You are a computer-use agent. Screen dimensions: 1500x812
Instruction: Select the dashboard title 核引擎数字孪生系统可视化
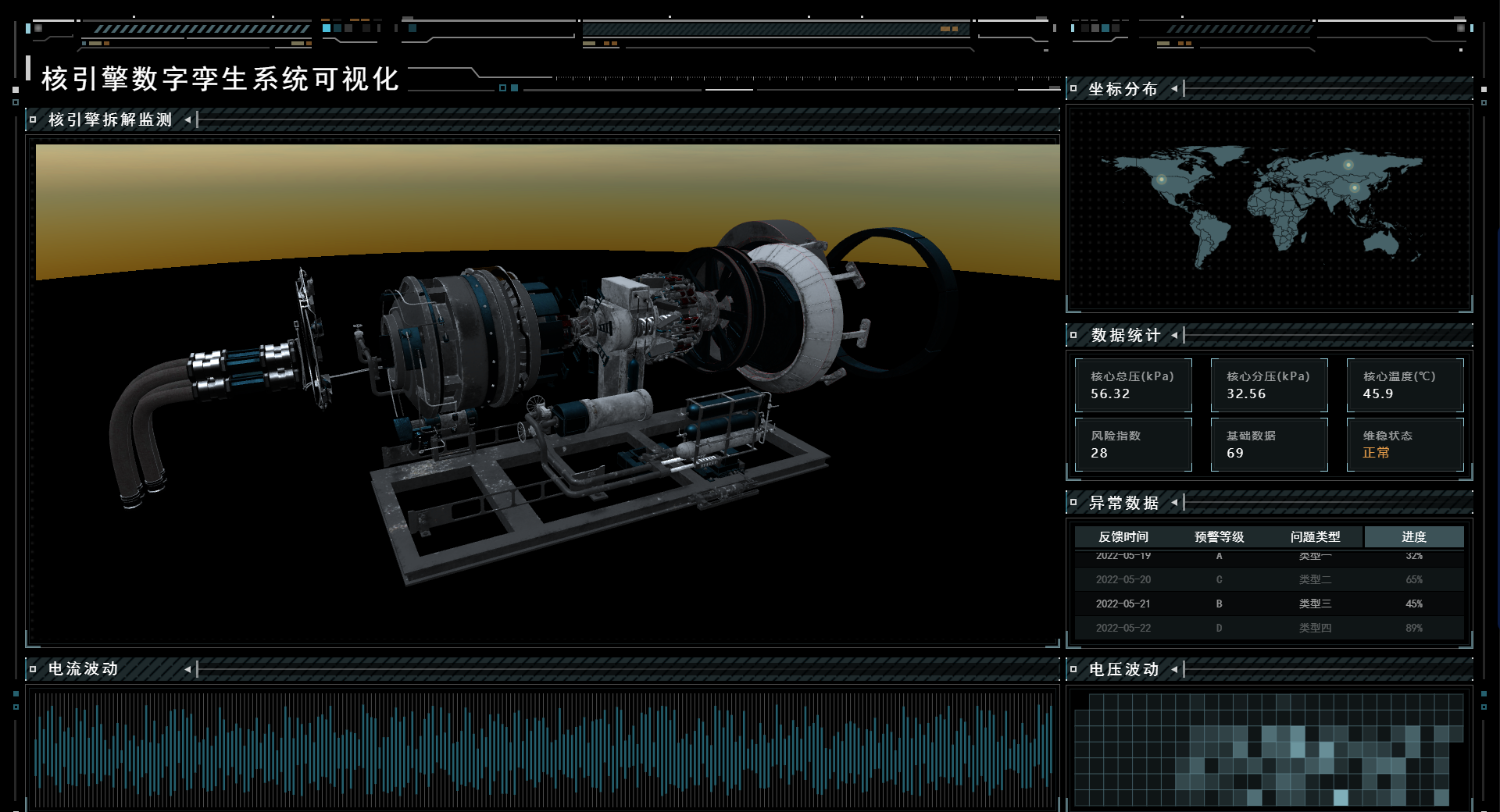coord(220,79)
